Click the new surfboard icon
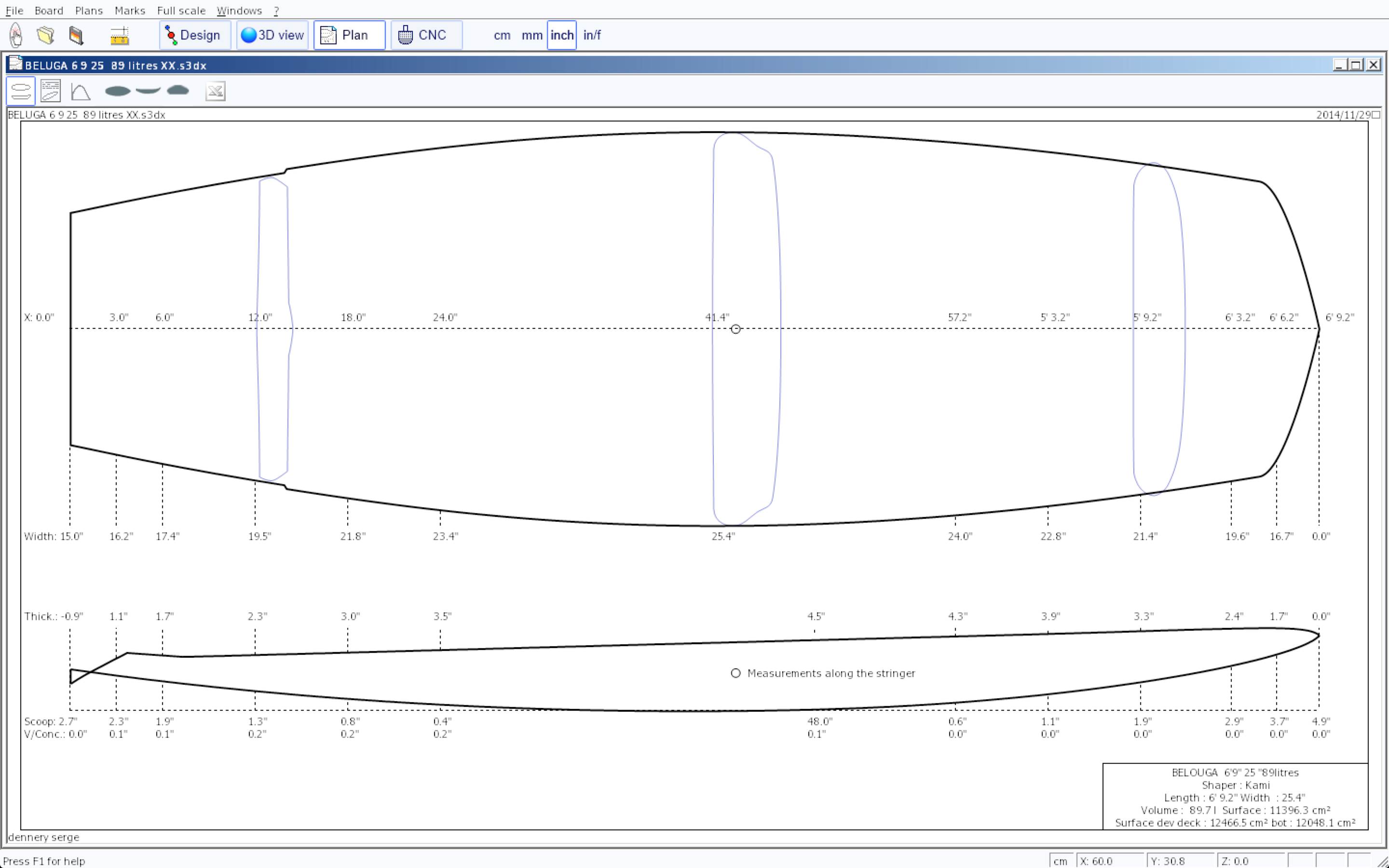This screenshot has height=868, width=1389. (16, 35)
